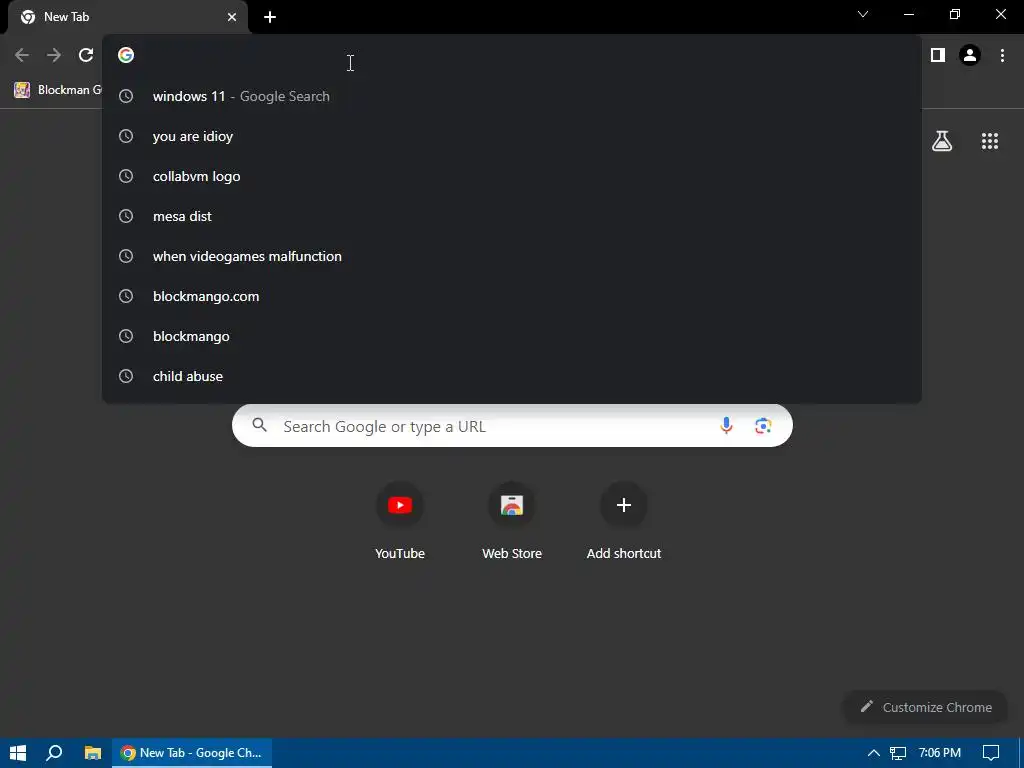This screenshot has width=1024, height=768.
Task: Click the Google Chrome taskbar button
Action: tap(192, 753)
